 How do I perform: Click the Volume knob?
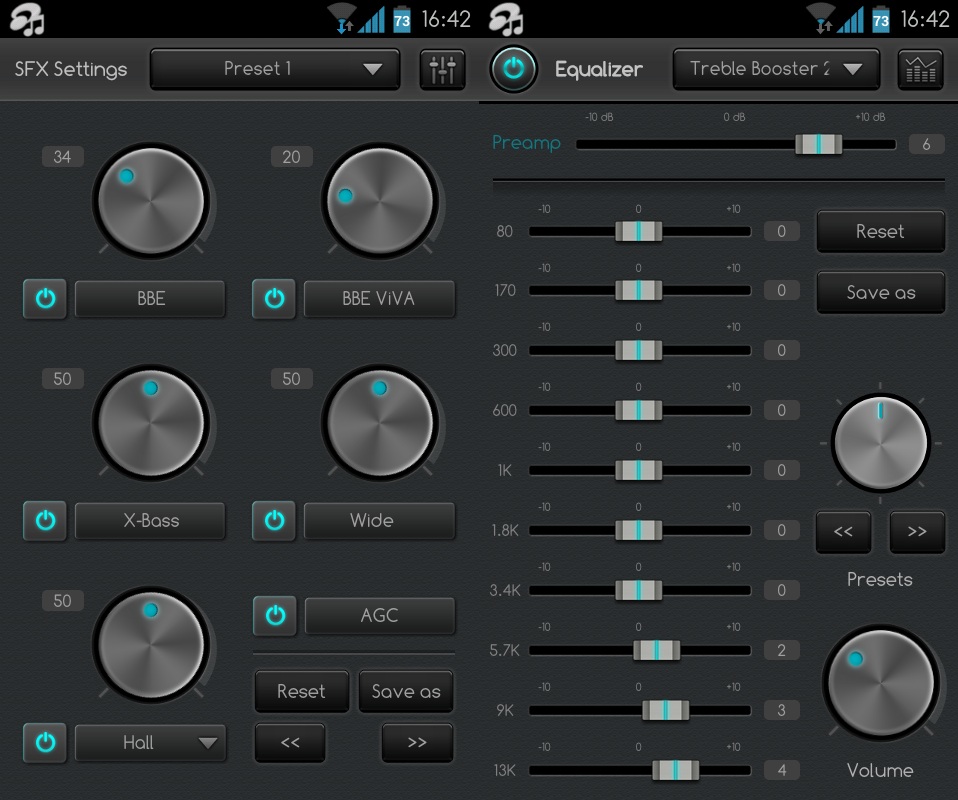pos(880,683)
